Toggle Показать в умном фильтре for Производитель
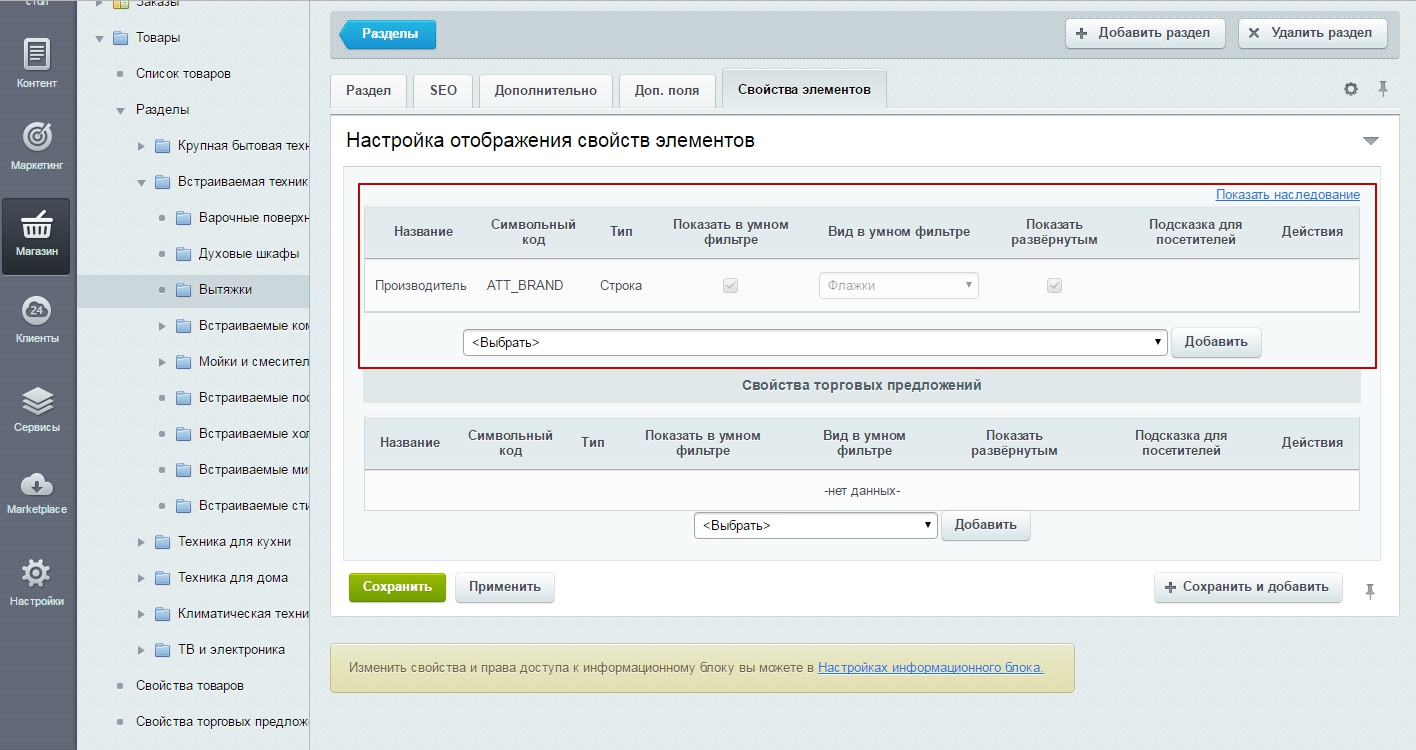 [731, 286]
